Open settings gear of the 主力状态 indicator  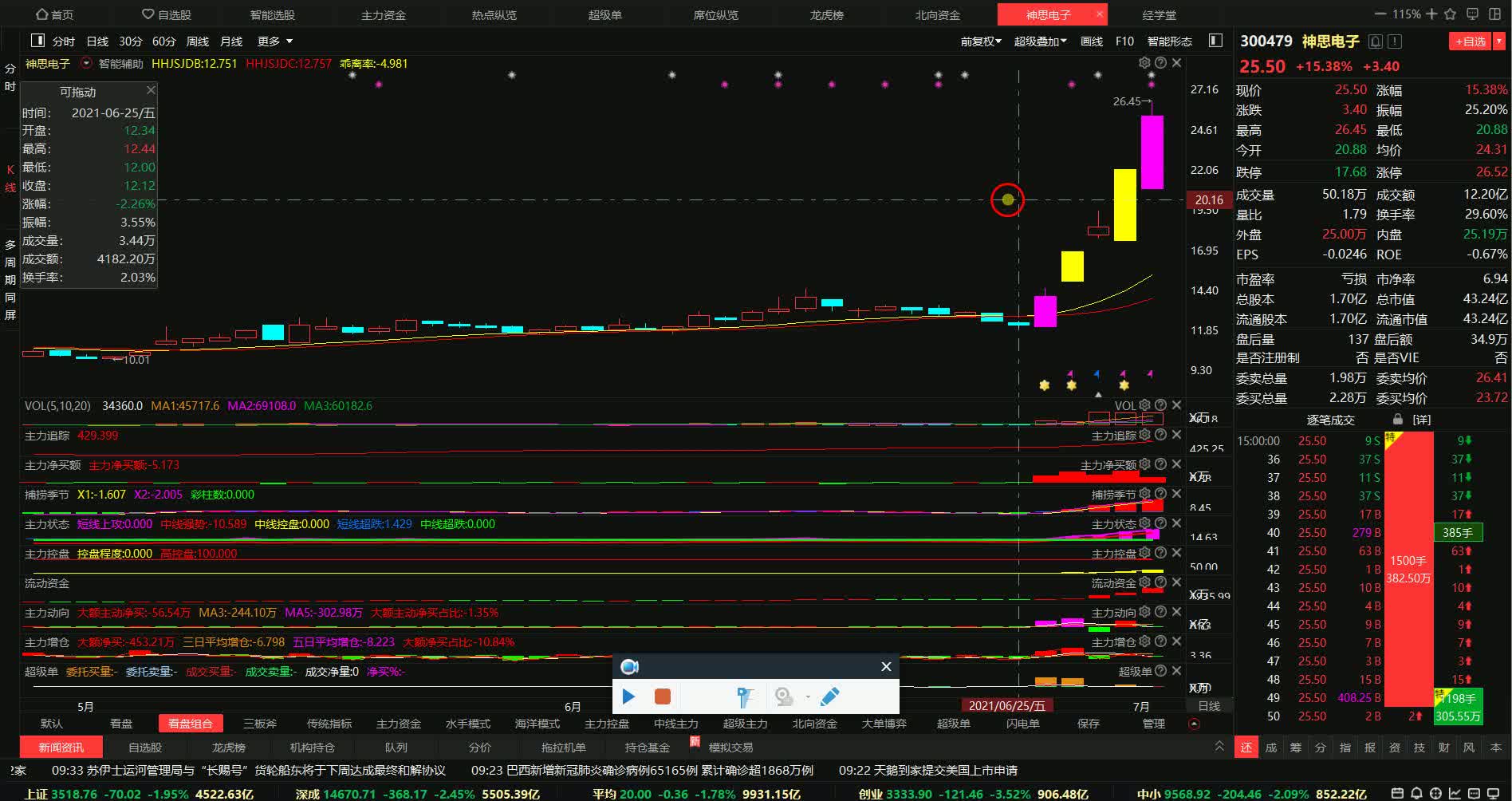(x=1144, y=523)
